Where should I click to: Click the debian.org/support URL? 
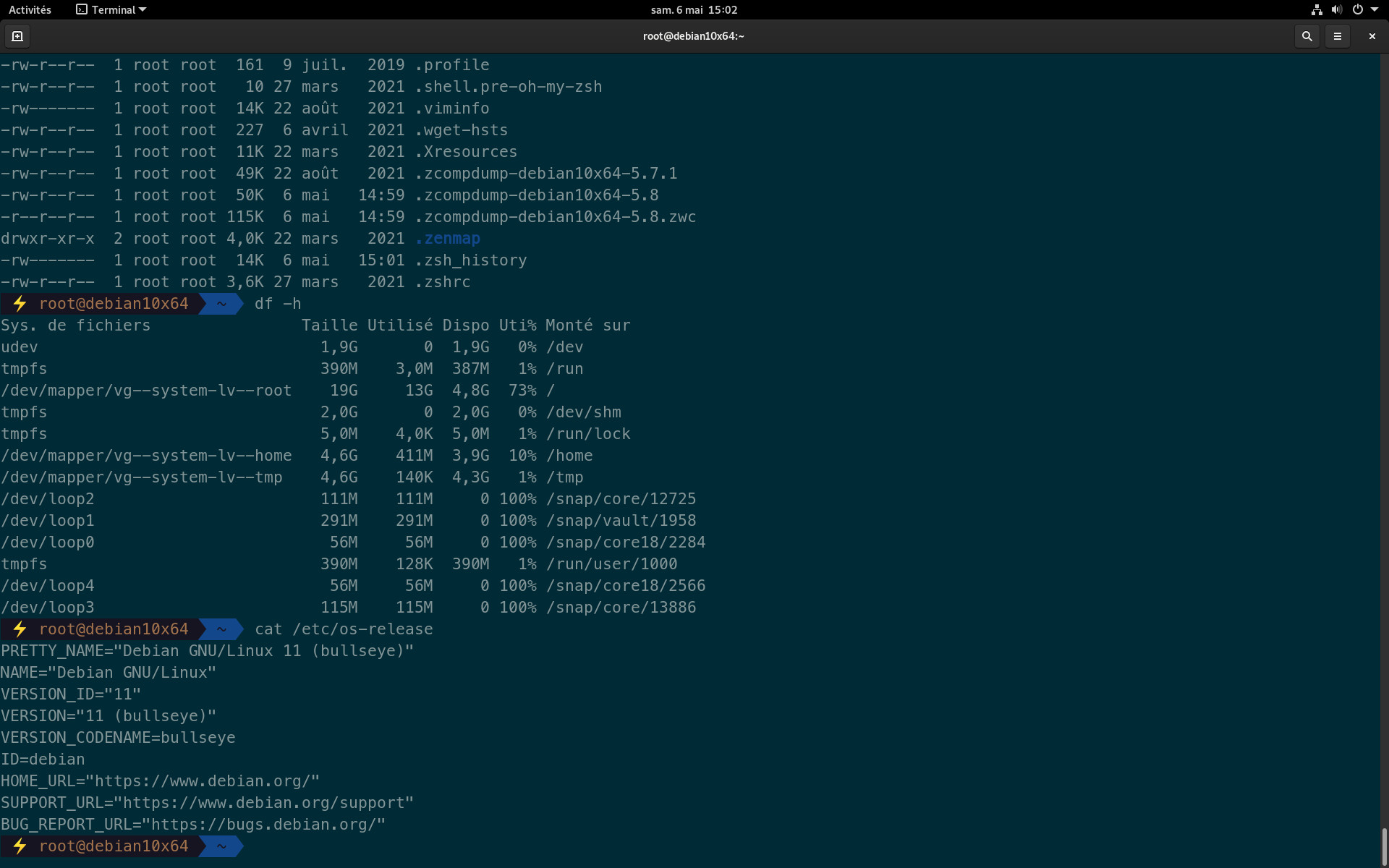coord(268,803)
